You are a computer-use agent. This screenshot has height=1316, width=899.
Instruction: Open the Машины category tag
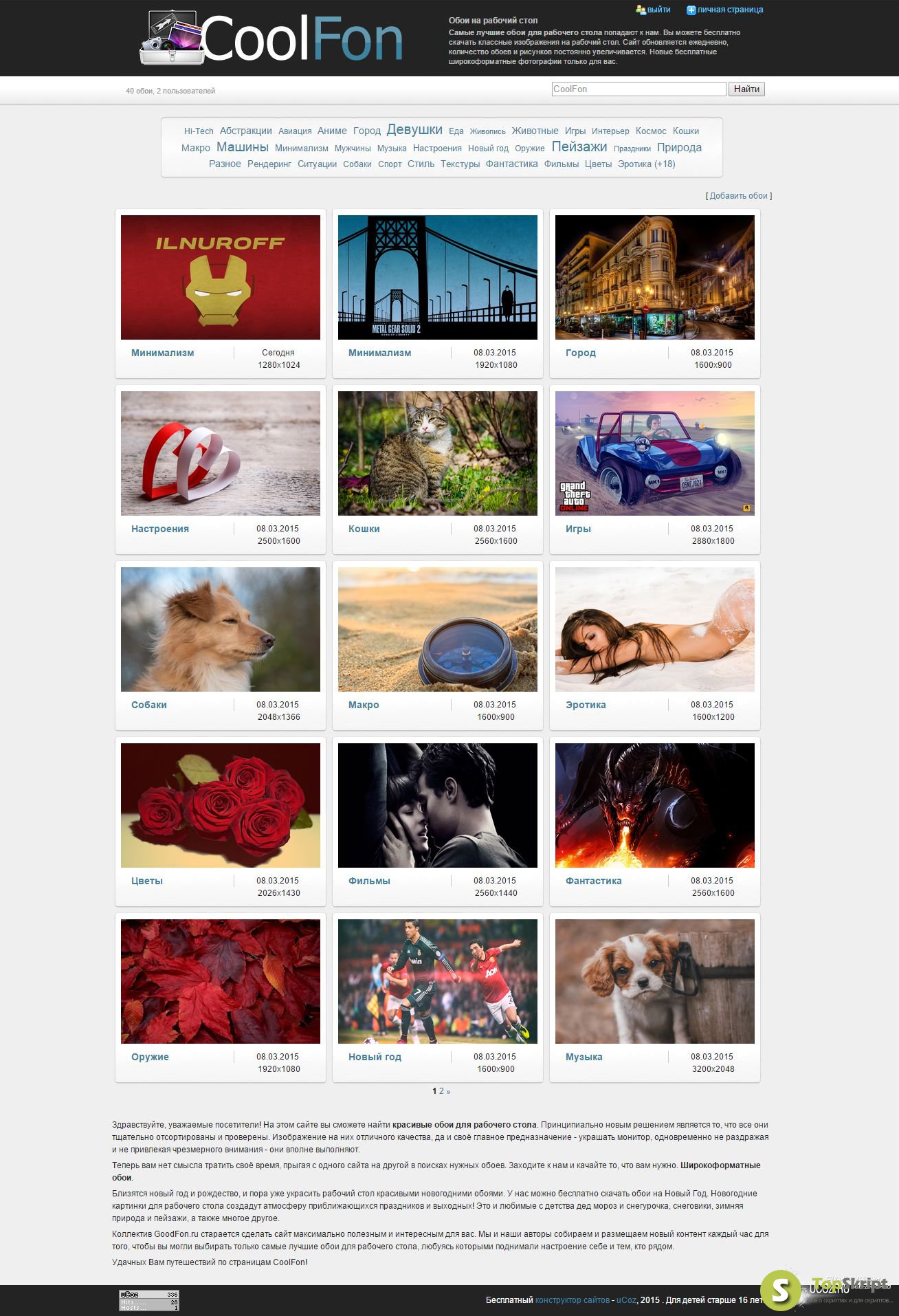(x=242, y=146)
